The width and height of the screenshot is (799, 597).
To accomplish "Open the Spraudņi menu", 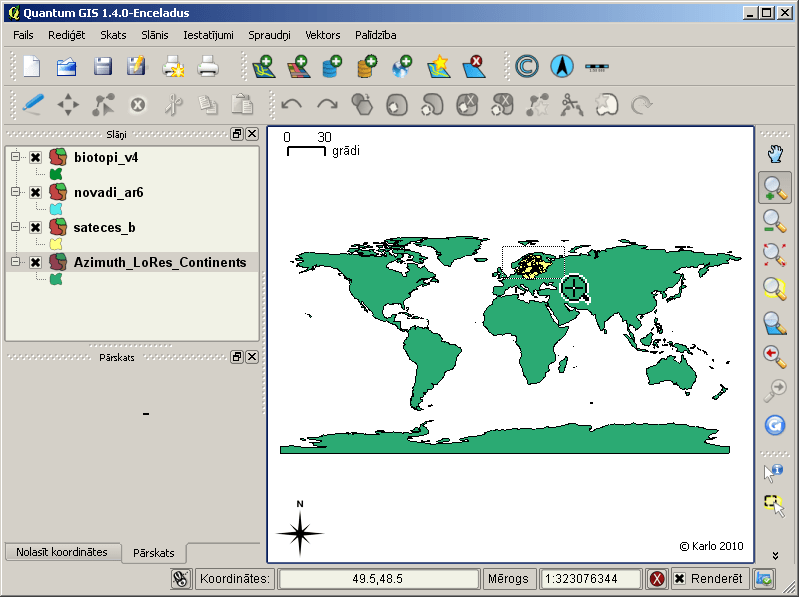I will point(269,35).
